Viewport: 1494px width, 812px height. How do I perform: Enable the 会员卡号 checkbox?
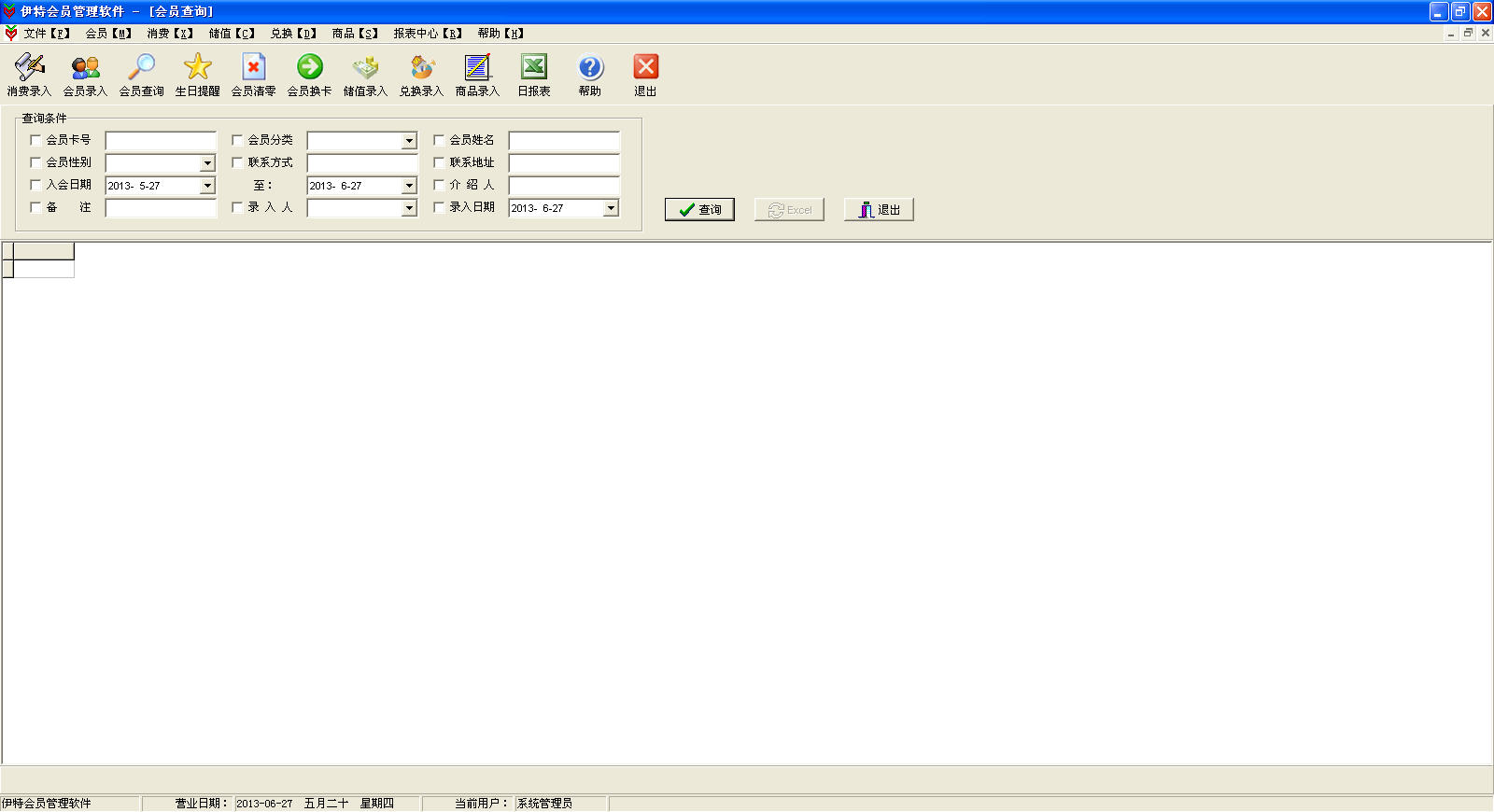click(35, 140)
